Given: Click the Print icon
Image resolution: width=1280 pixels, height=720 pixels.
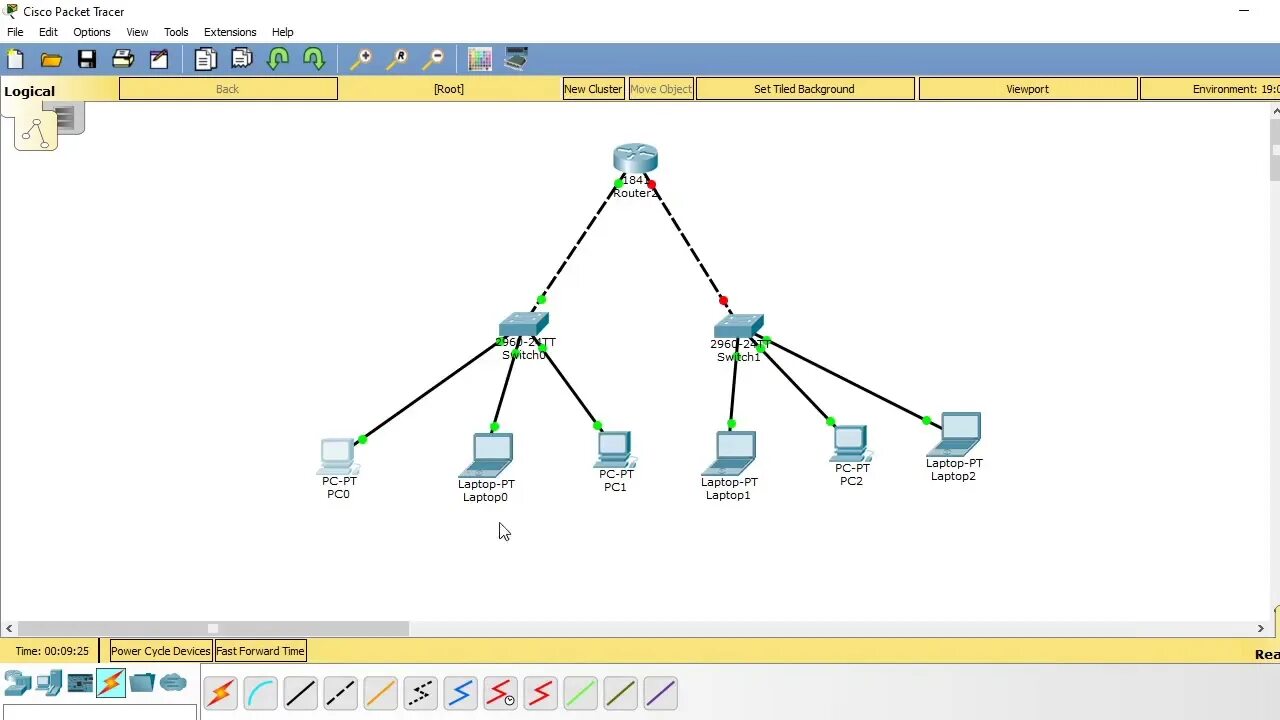Looking at the screenshot, I should point(123,59).
